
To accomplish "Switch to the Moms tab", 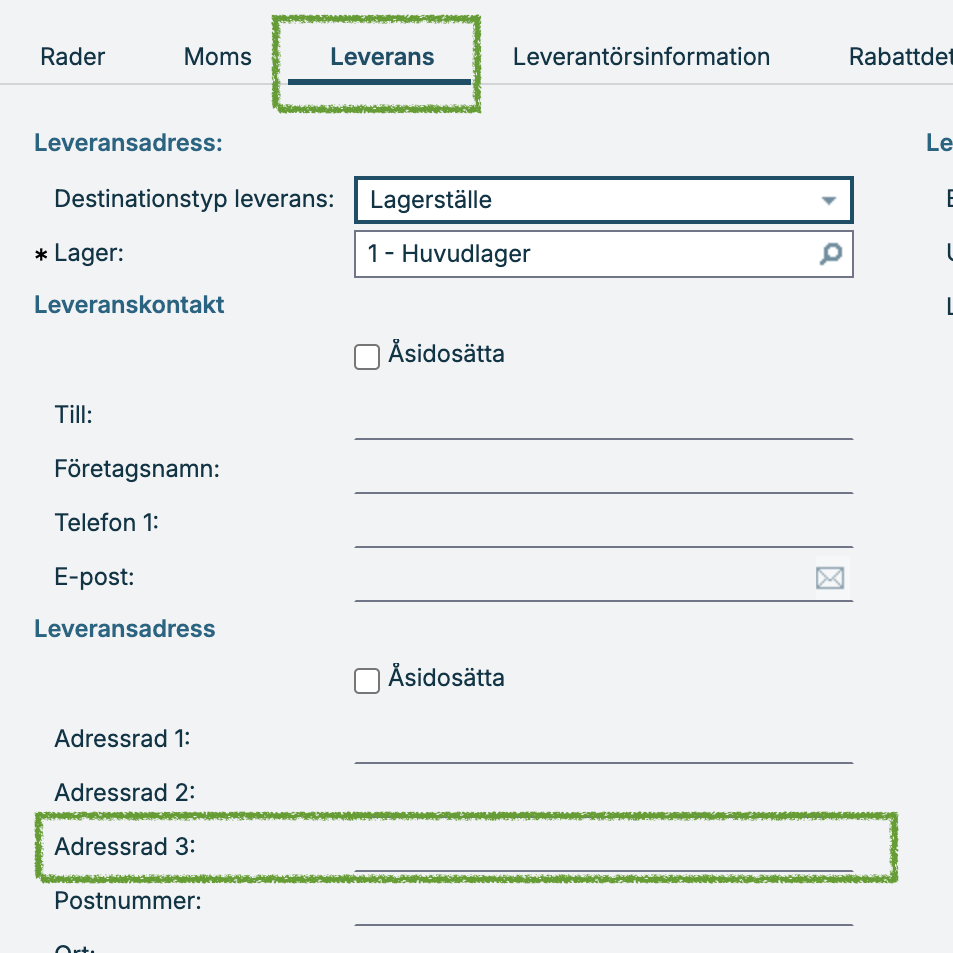I will pyautogui.click(x=218, y=57).
